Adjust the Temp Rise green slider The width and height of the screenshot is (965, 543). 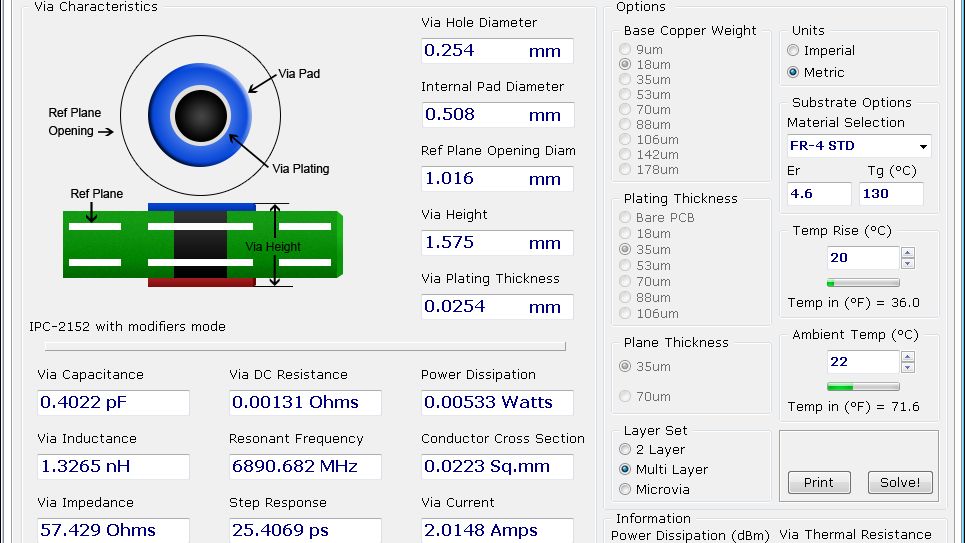pos(863,283)
